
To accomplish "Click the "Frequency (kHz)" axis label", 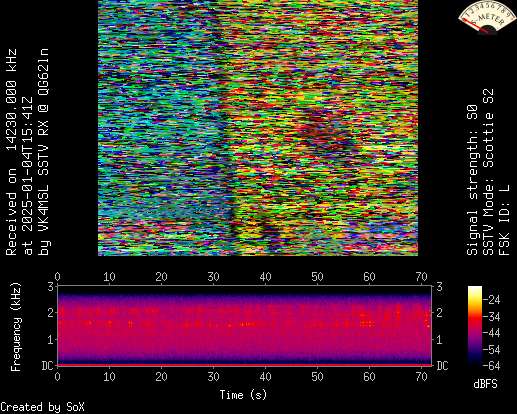I will tap(16, 327).
